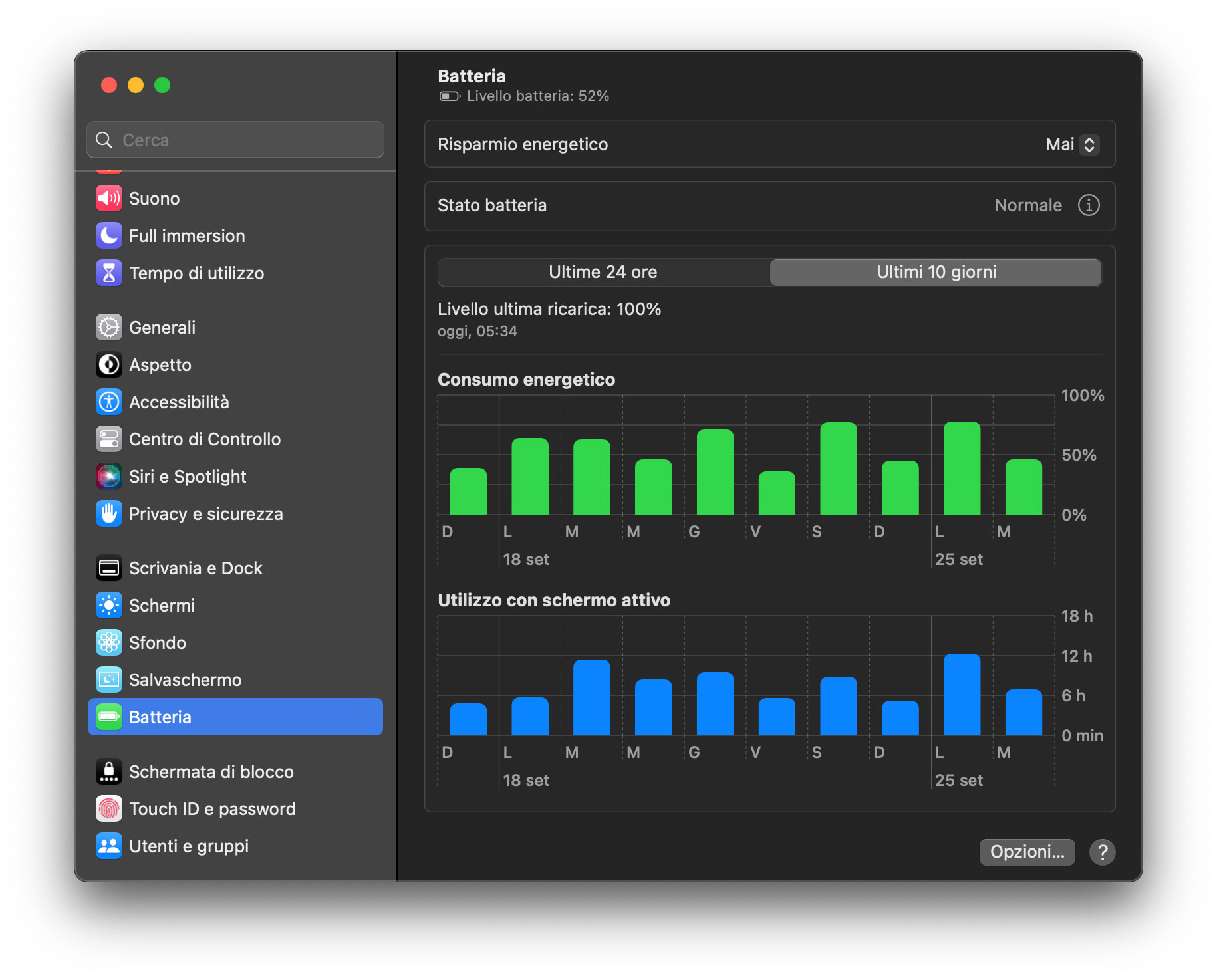Open Siri e Spotlight icon
This screenshot has width=1217, height=980.
click(109, 477)
